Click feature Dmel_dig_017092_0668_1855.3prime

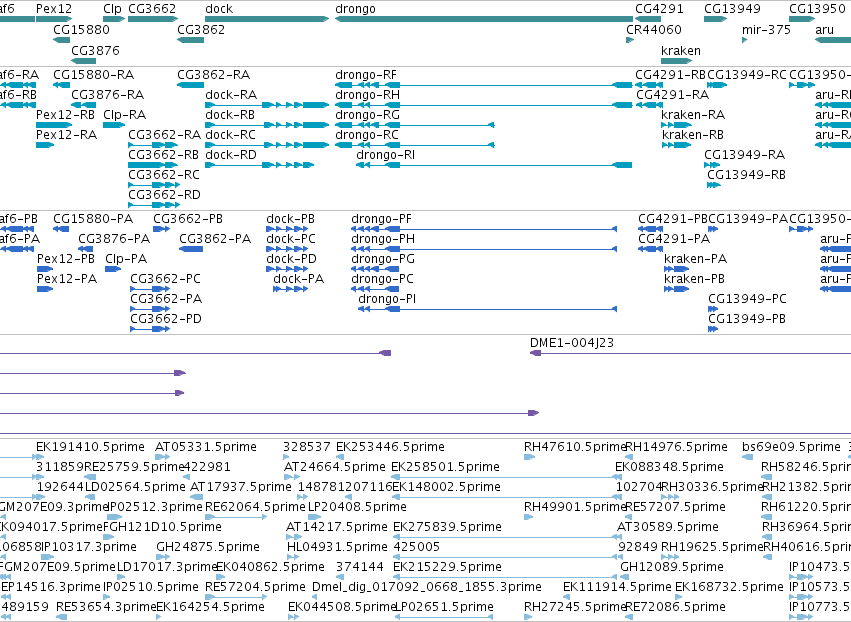coord(427,587)
